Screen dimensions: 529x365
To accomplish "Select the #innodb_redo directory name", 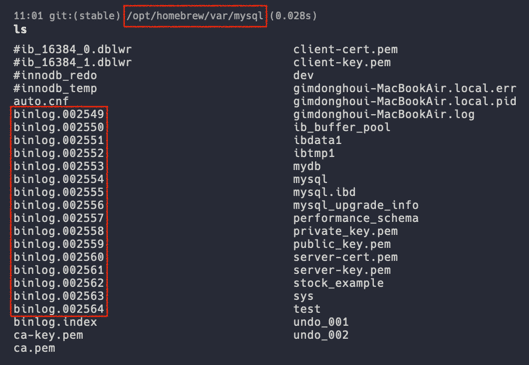I will click(55, 75).
